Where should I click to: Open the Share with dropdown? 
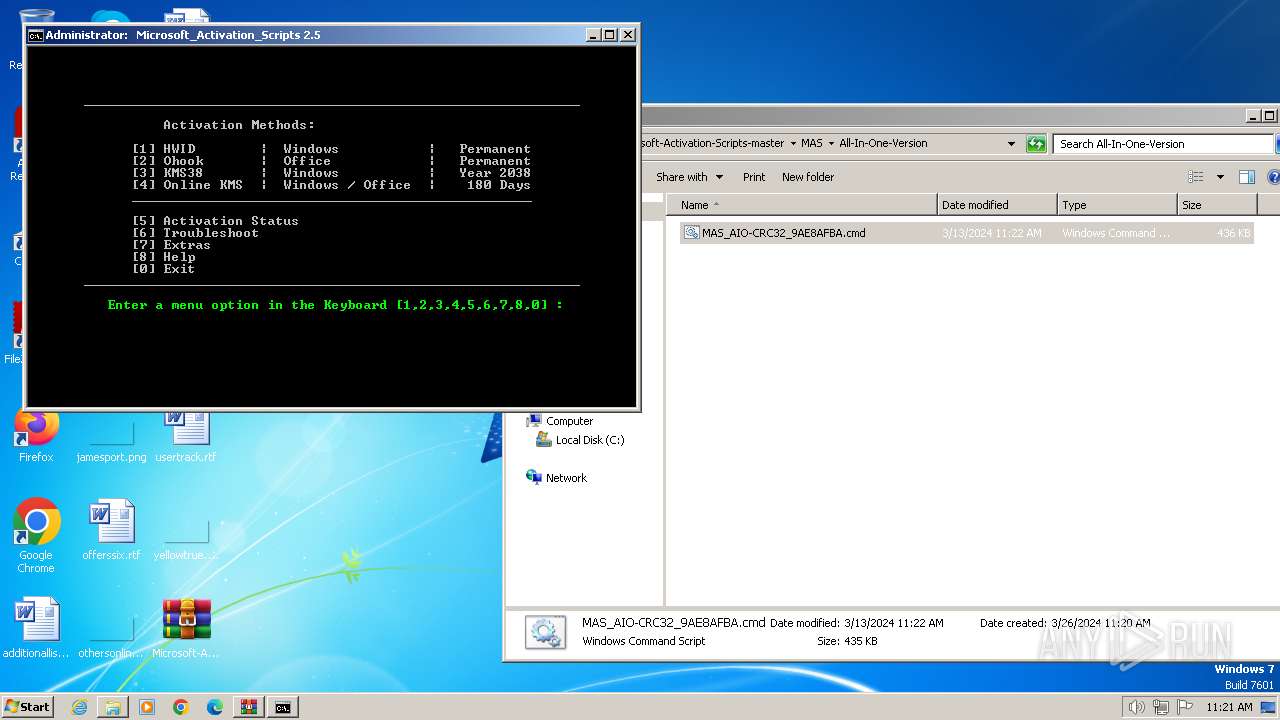pos(688,177)
